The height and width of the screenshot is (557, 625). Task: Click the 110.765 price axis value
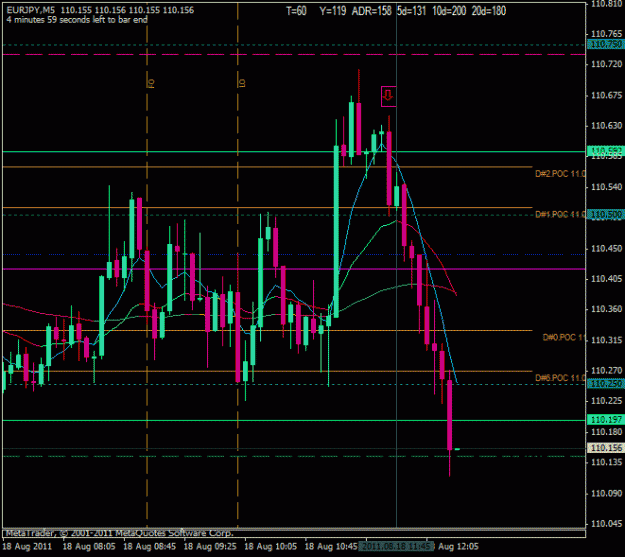click(x=606, y=33)
